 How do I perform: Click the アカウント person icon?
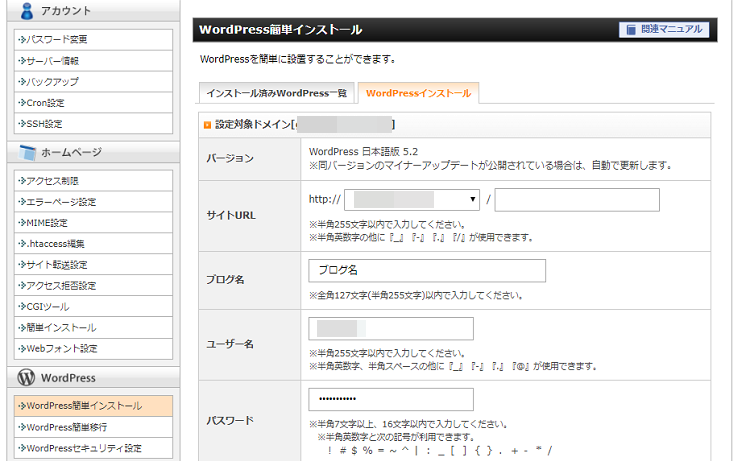pos(27,11)
